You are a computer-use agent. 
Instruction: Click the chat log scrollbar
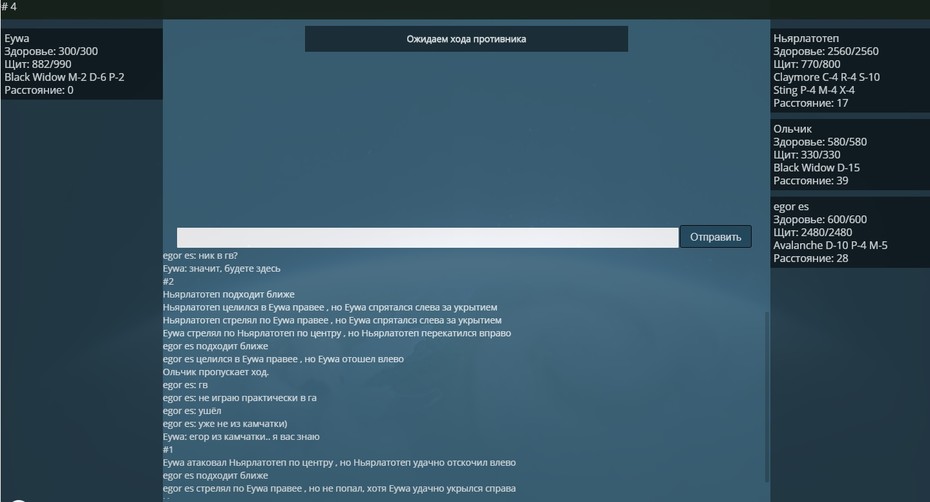767,396
